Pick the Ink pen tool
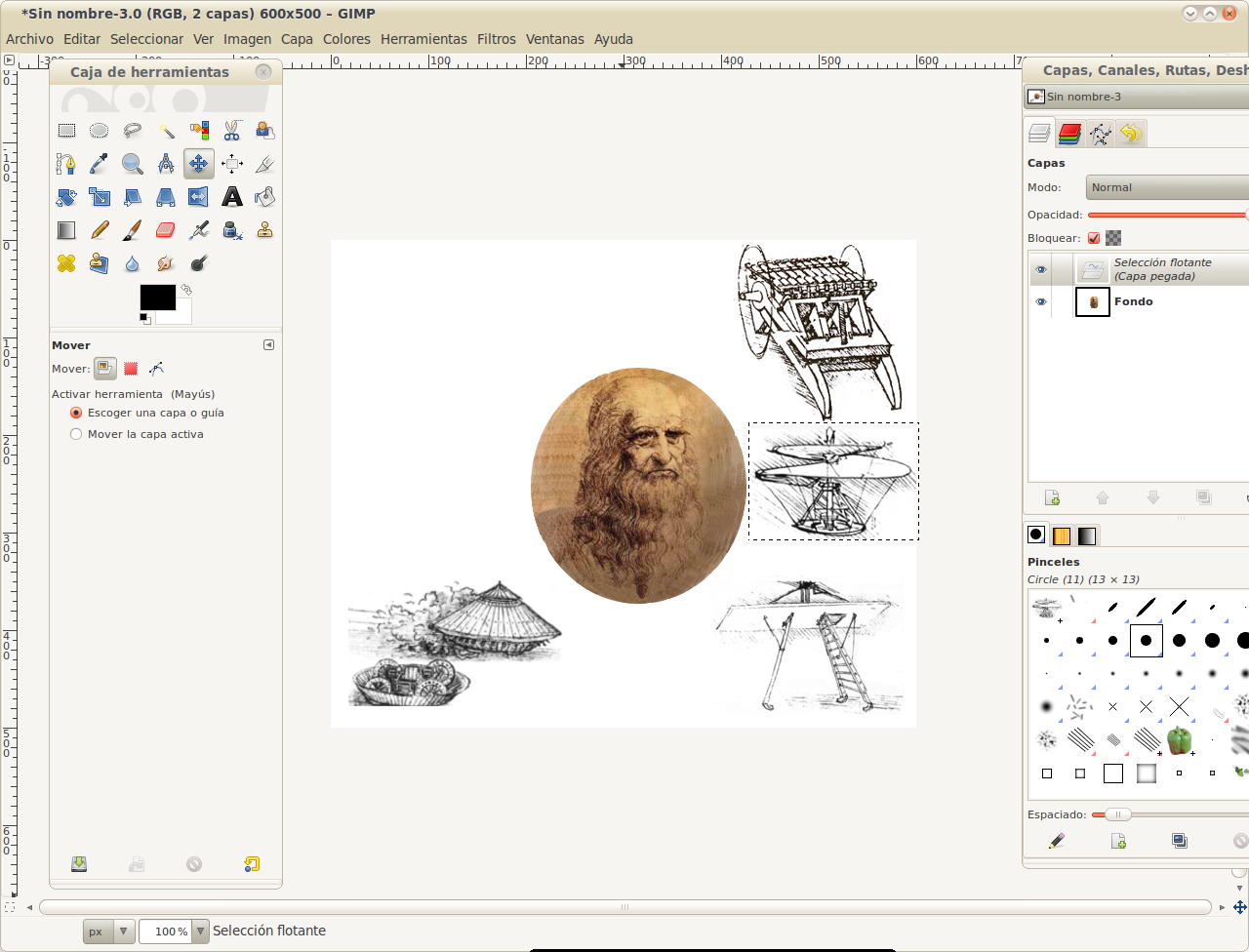 231,229
